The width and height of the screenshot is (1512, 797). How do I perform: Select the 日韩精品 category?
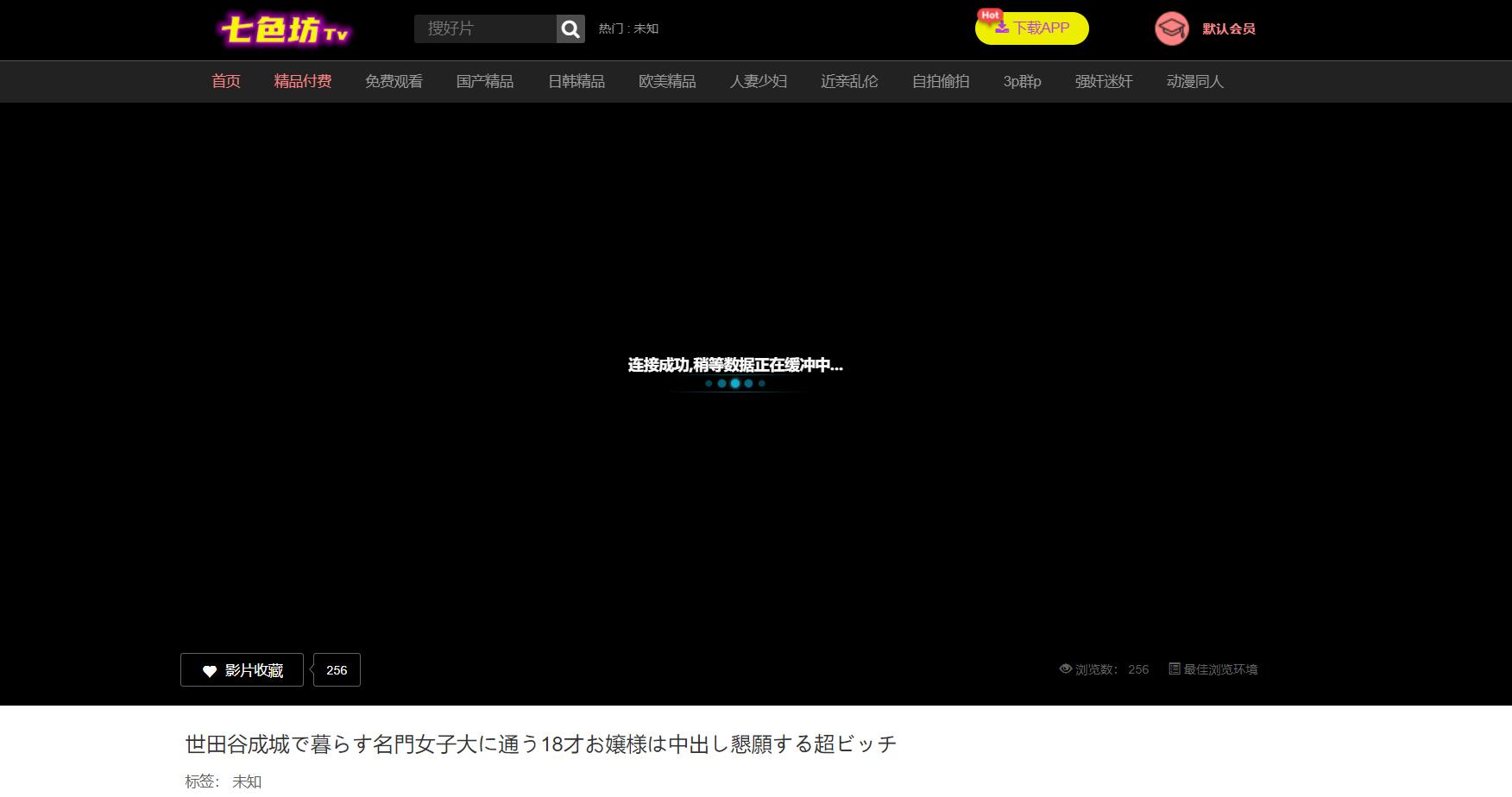coord(576,81)
